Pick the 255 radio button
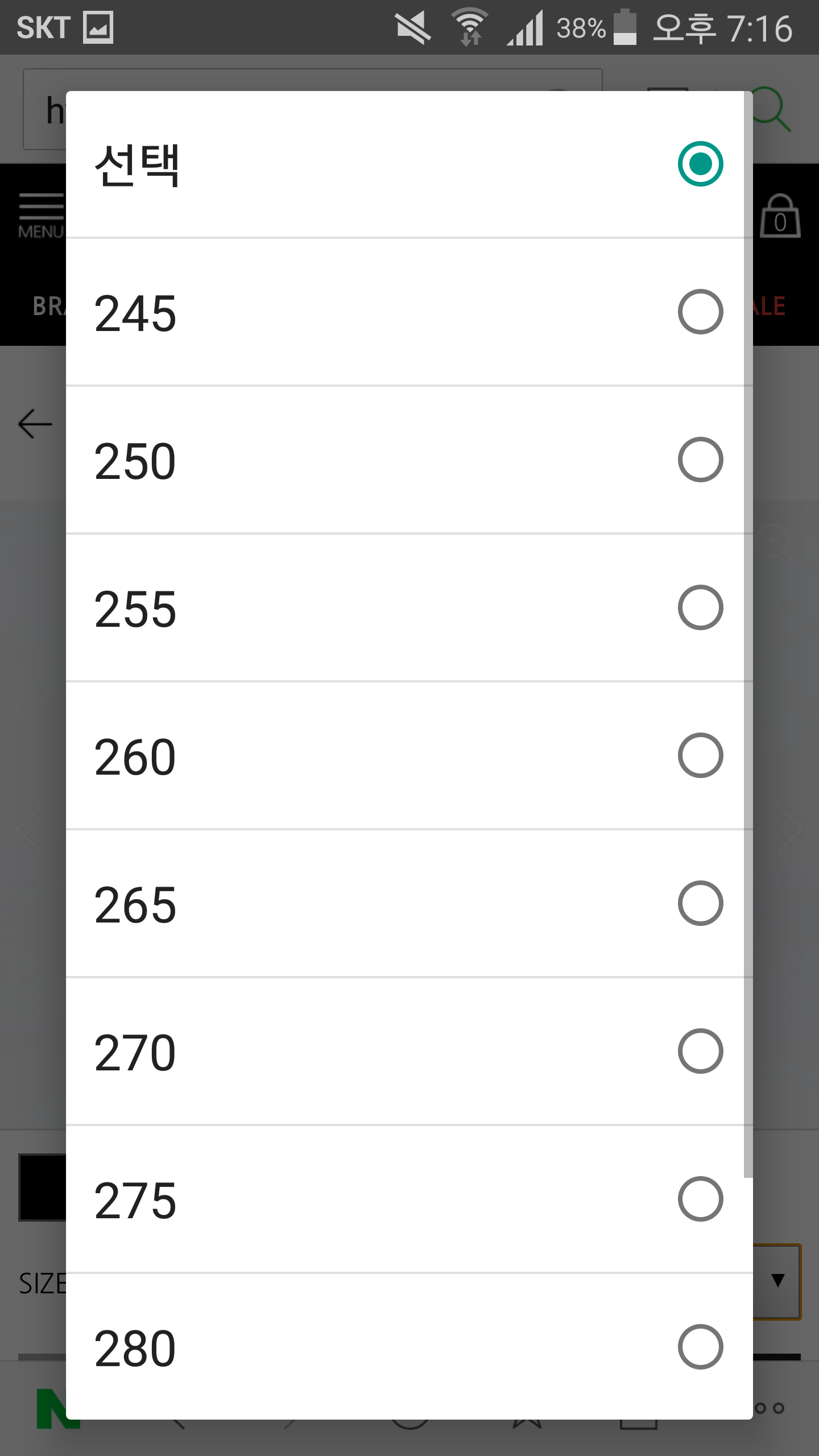 click(x=700, y=607)
